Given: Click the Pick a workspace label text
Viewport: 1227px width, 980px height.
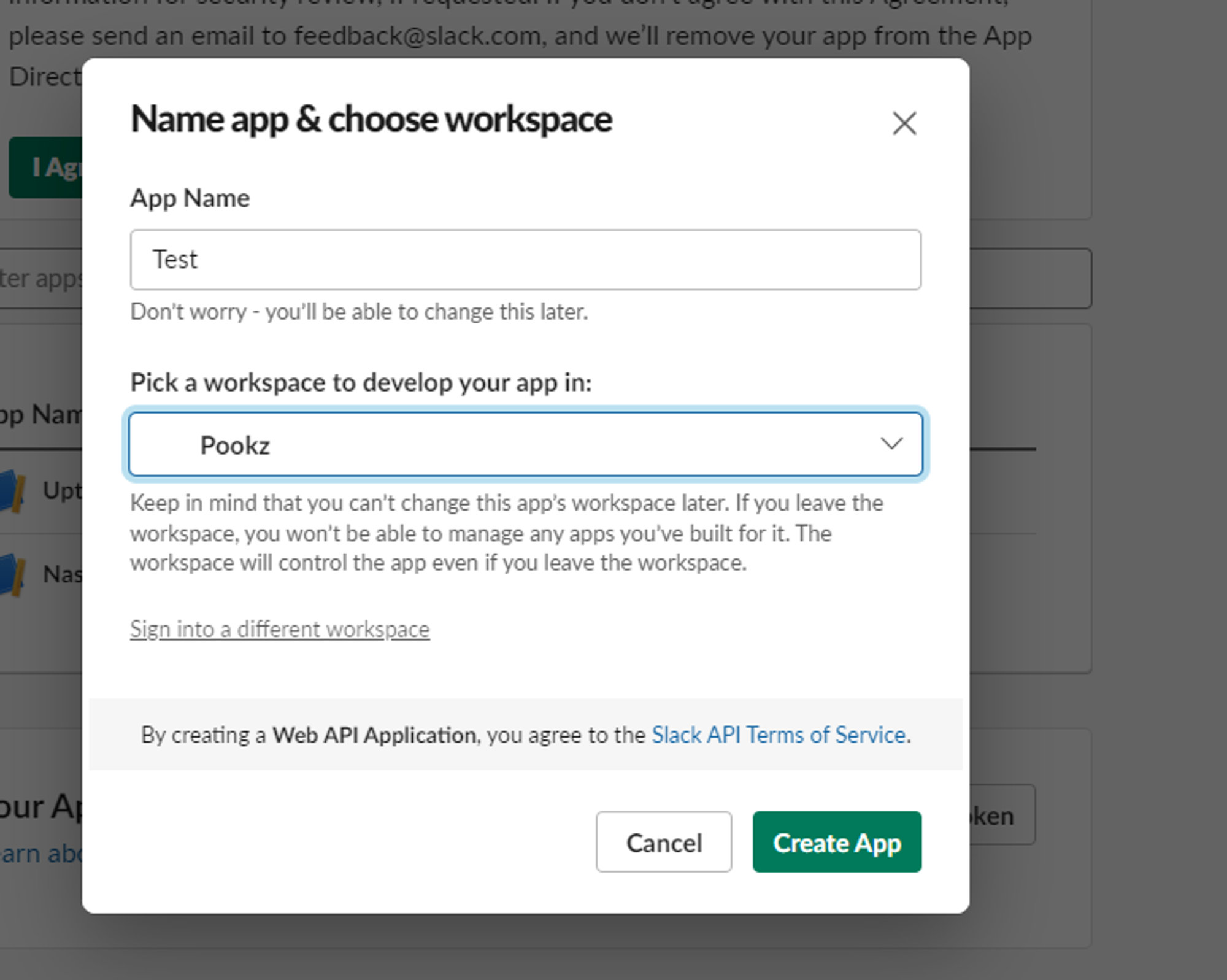Looking at the screenshot, I should [361, 382].
